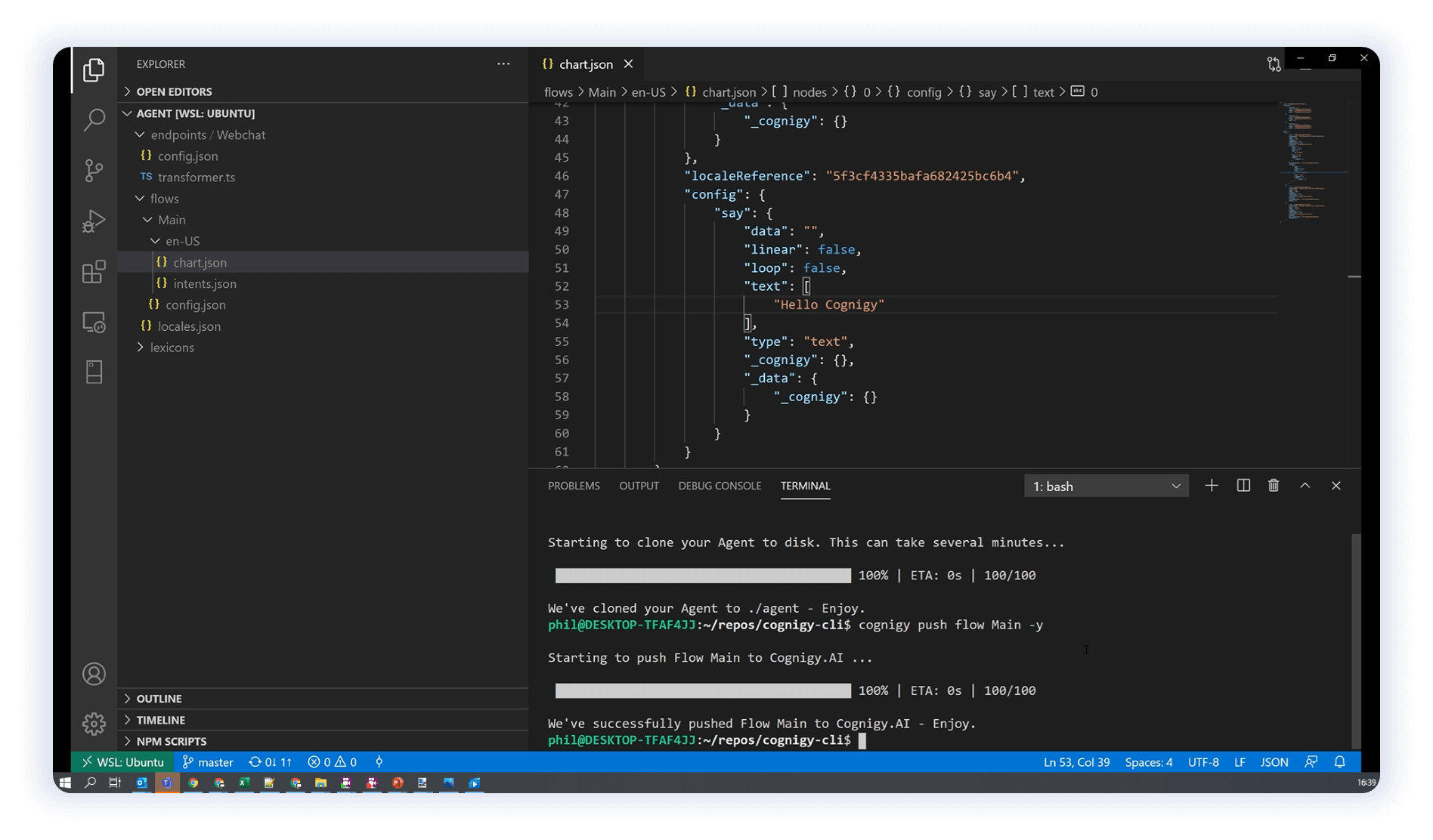Open the Windows Start menu
Image resolution: width=1433 pixels, height=840 pixels.
65,783
